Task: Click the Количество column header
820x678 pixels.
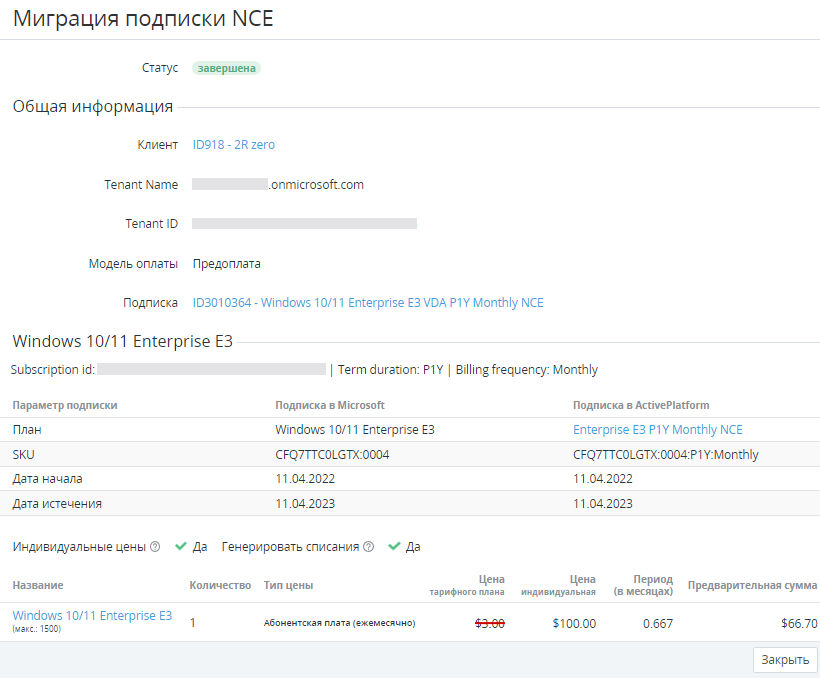Action: (x=220, y=585)
